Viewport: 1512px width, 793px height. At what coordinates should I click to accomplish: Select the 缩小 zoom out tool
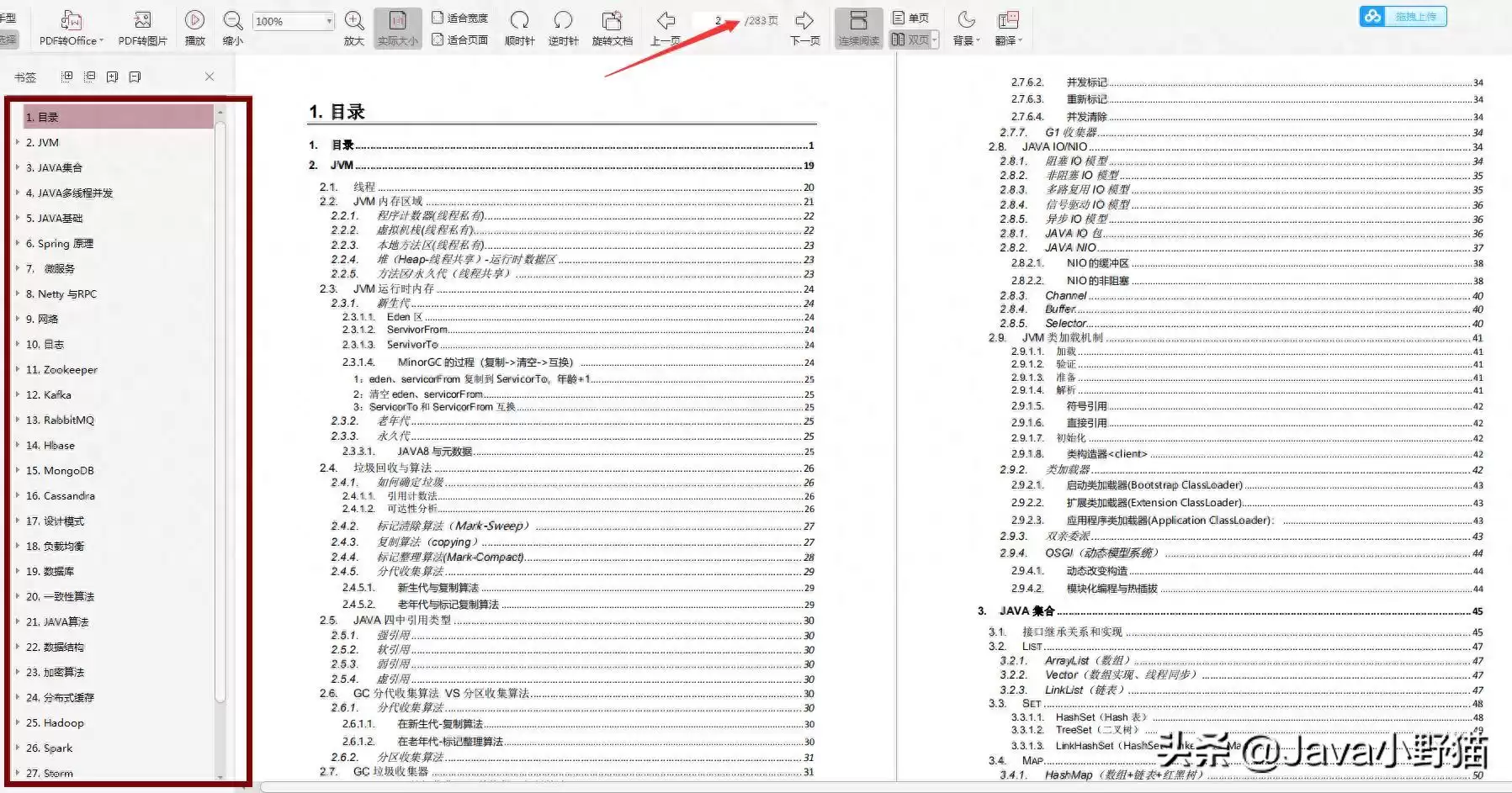pos(232,21)
